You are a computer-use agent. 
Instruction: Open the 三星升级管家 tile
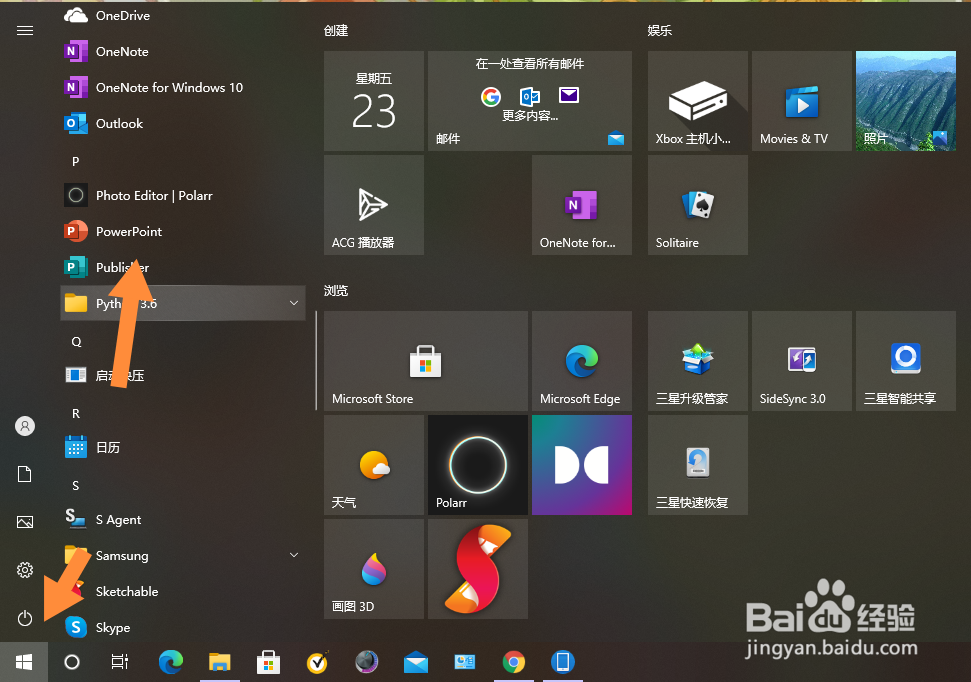(698, 361)
